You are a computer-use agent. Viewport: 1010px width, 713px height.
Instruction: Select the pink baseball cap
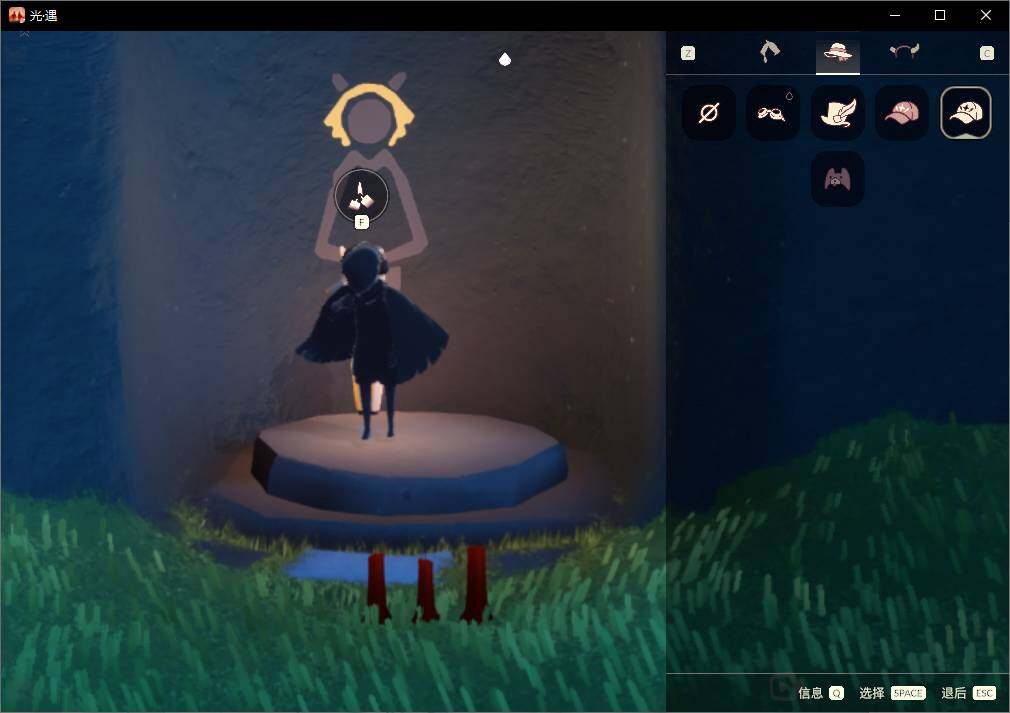[x=902, y=113]
